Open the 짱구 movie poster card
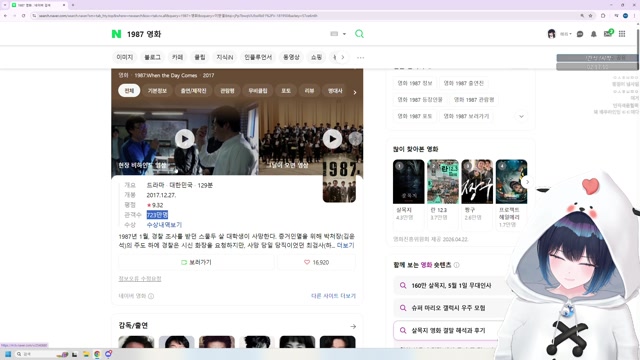 click(477, 182)
